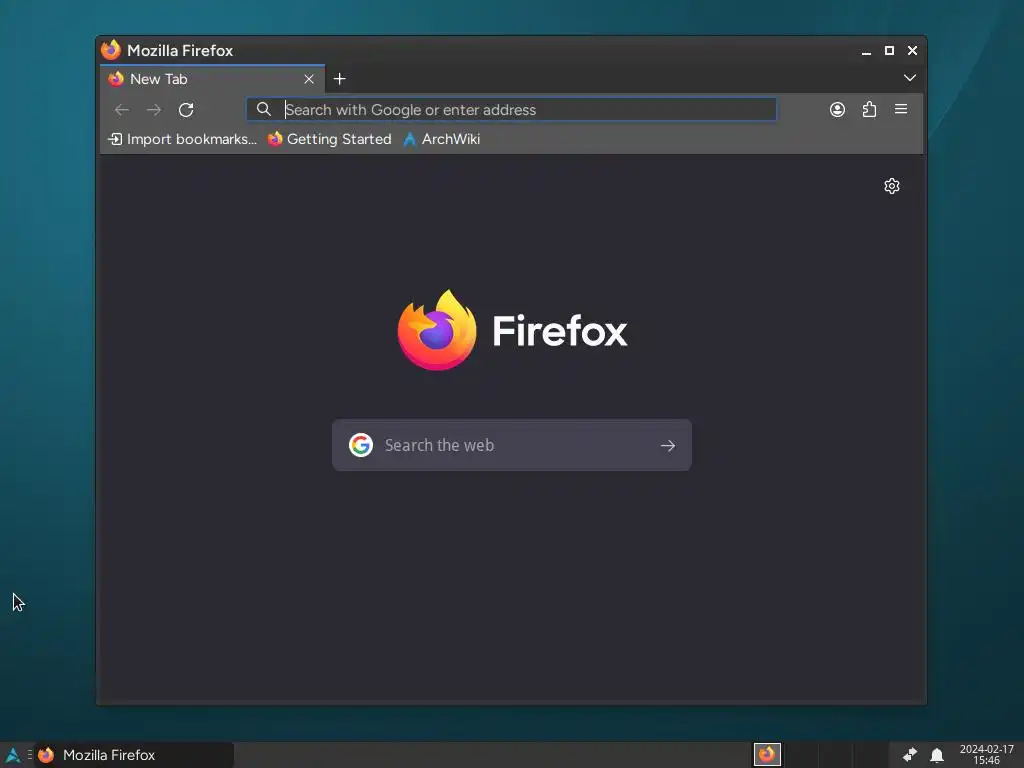Image resolution: width=1024 pixels, height=768 pixels.
Task: Maximize the Firefox window
Action: [889, 50]
